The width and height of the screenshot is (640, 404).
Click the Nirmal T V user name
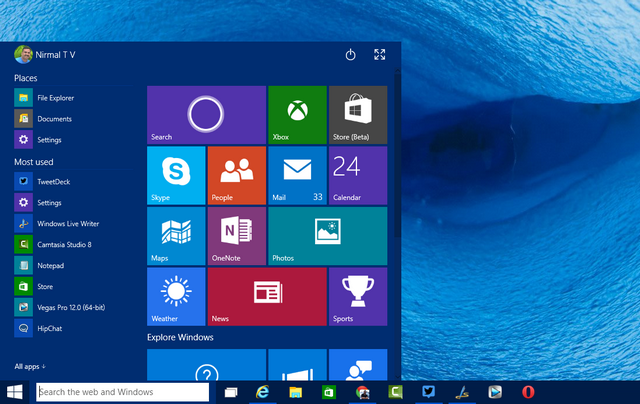point(55,55)
